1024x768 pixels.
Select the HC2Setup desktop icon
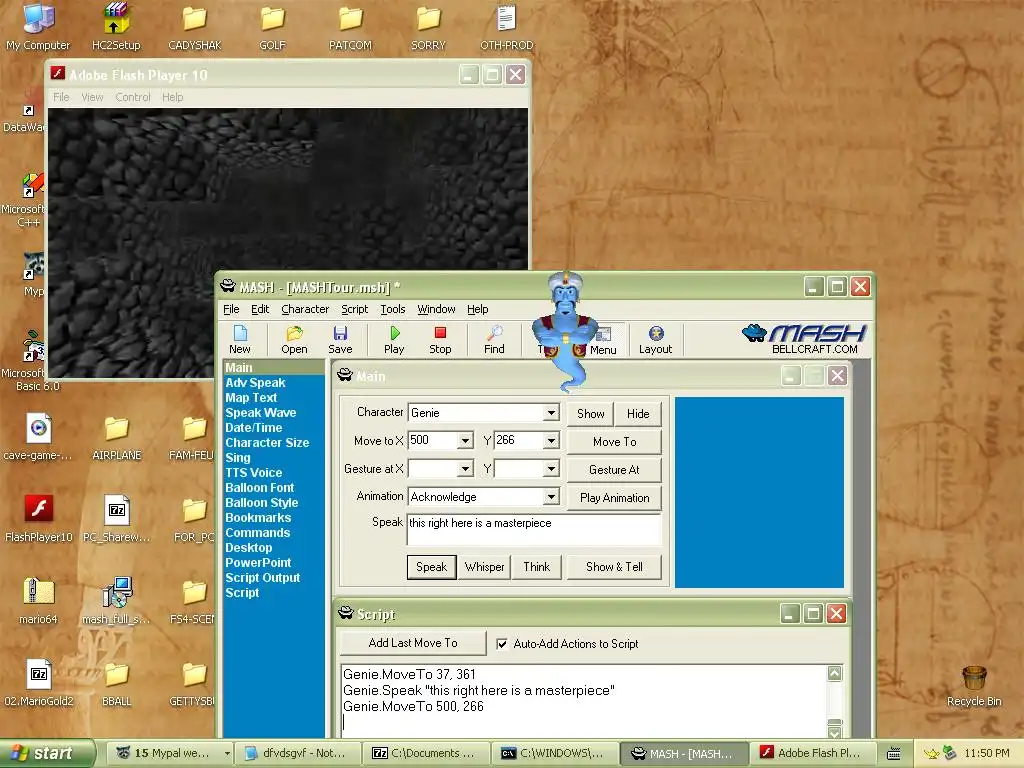click(x=116, y=27)
